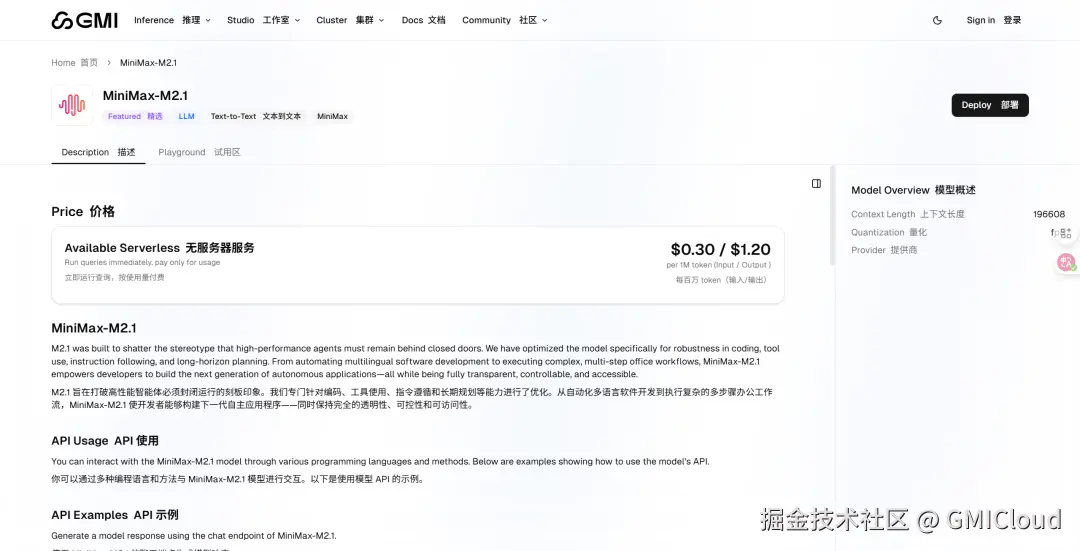Click the Featured 精选 tag
The height and width of the screenshot is (551, 1080).
tap(135, 116)
